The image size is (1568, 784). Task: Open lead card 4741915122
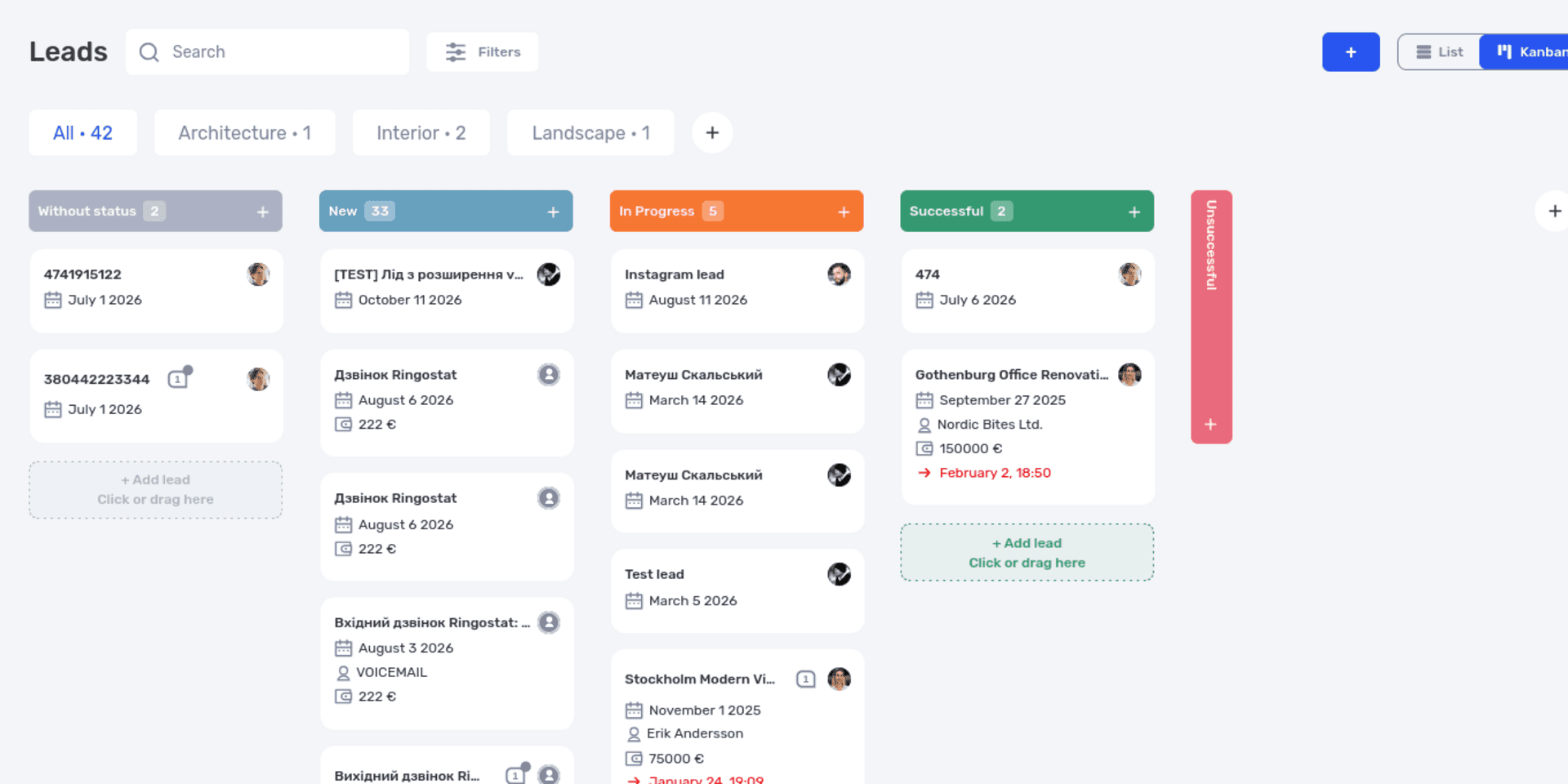pos(156,290)
